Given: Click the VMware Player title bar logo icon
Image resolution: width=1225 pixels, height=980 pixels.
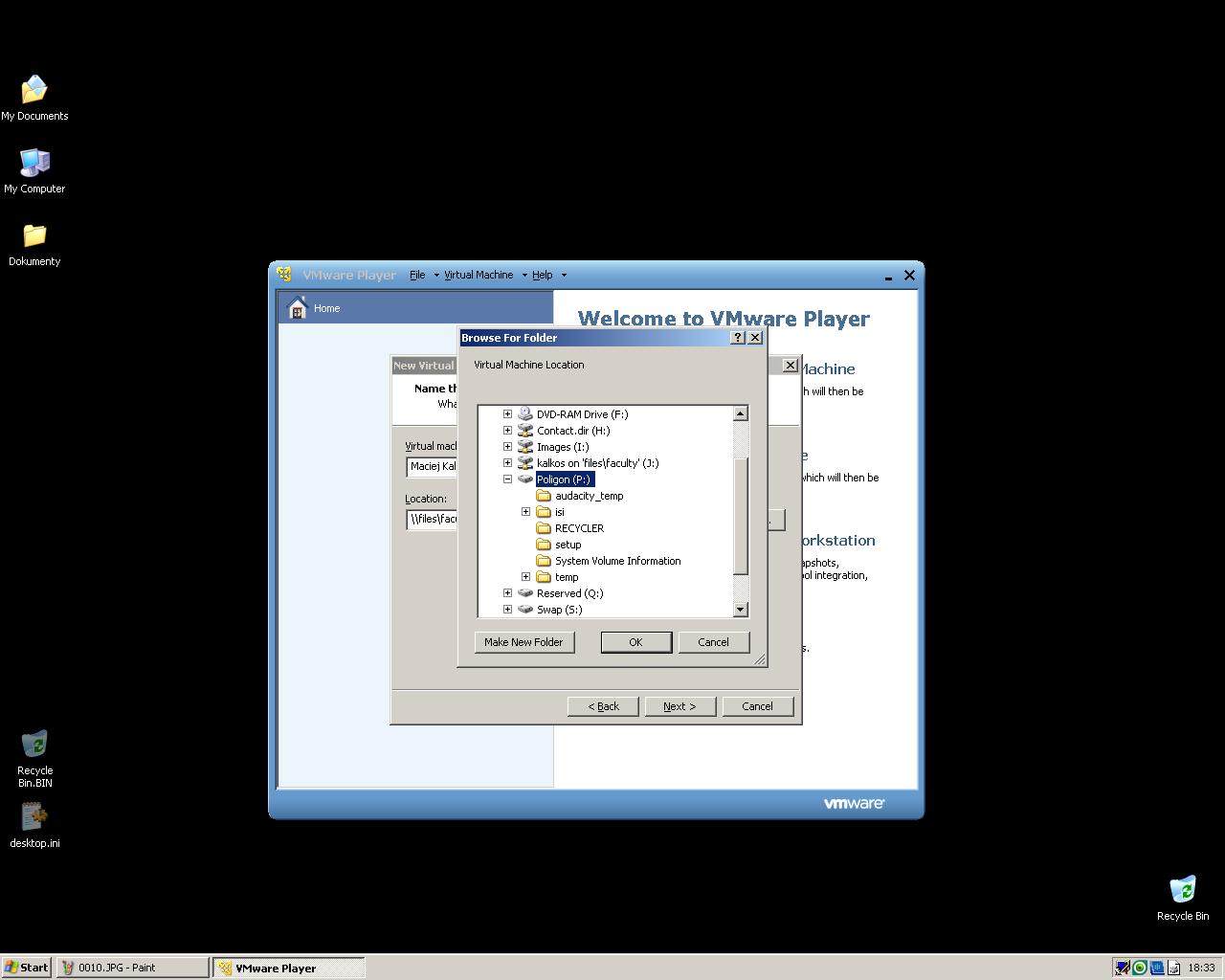Looking at the screenshot, I should pos(284,275).
